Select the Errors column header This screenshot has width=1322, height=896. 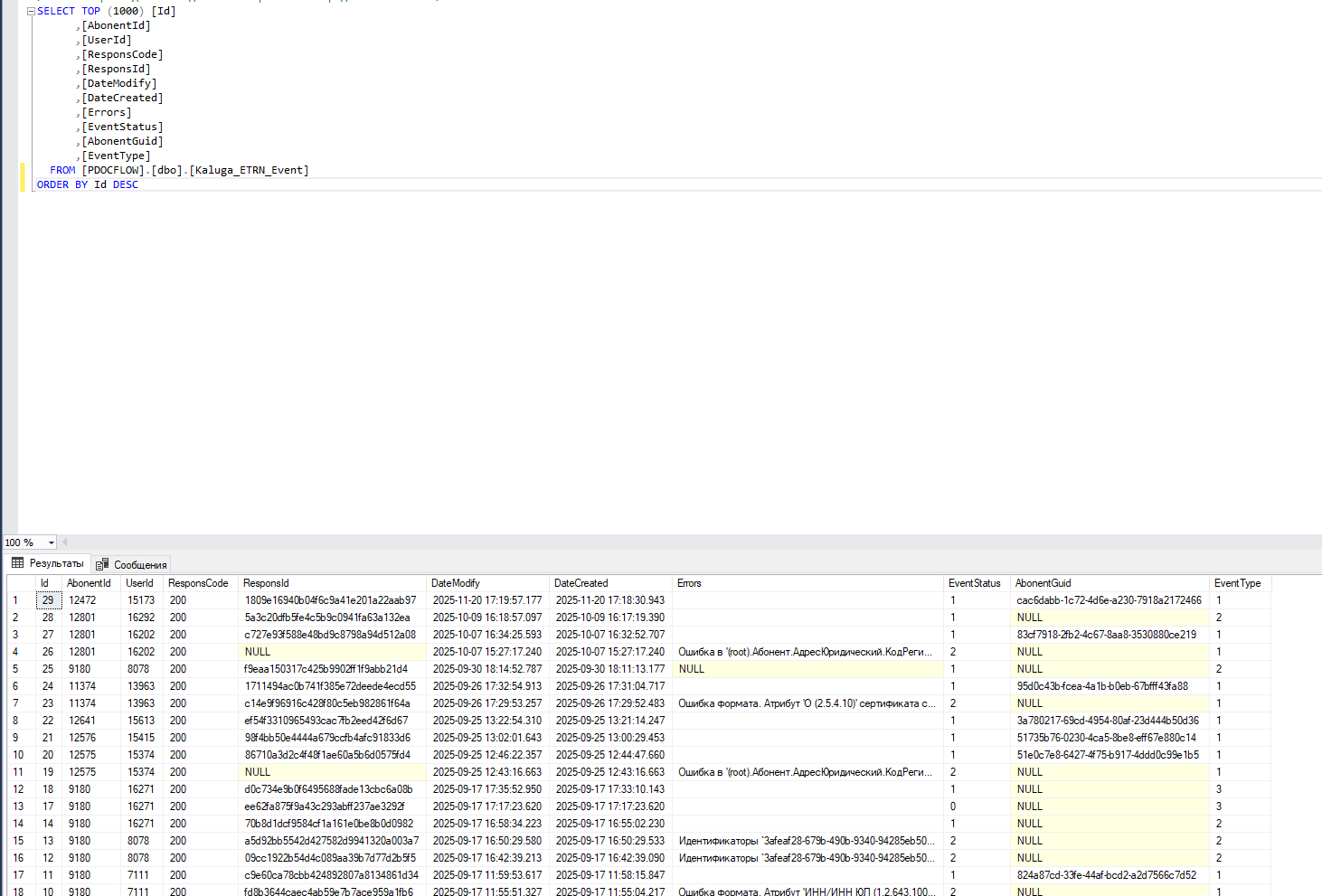point(807,583)
